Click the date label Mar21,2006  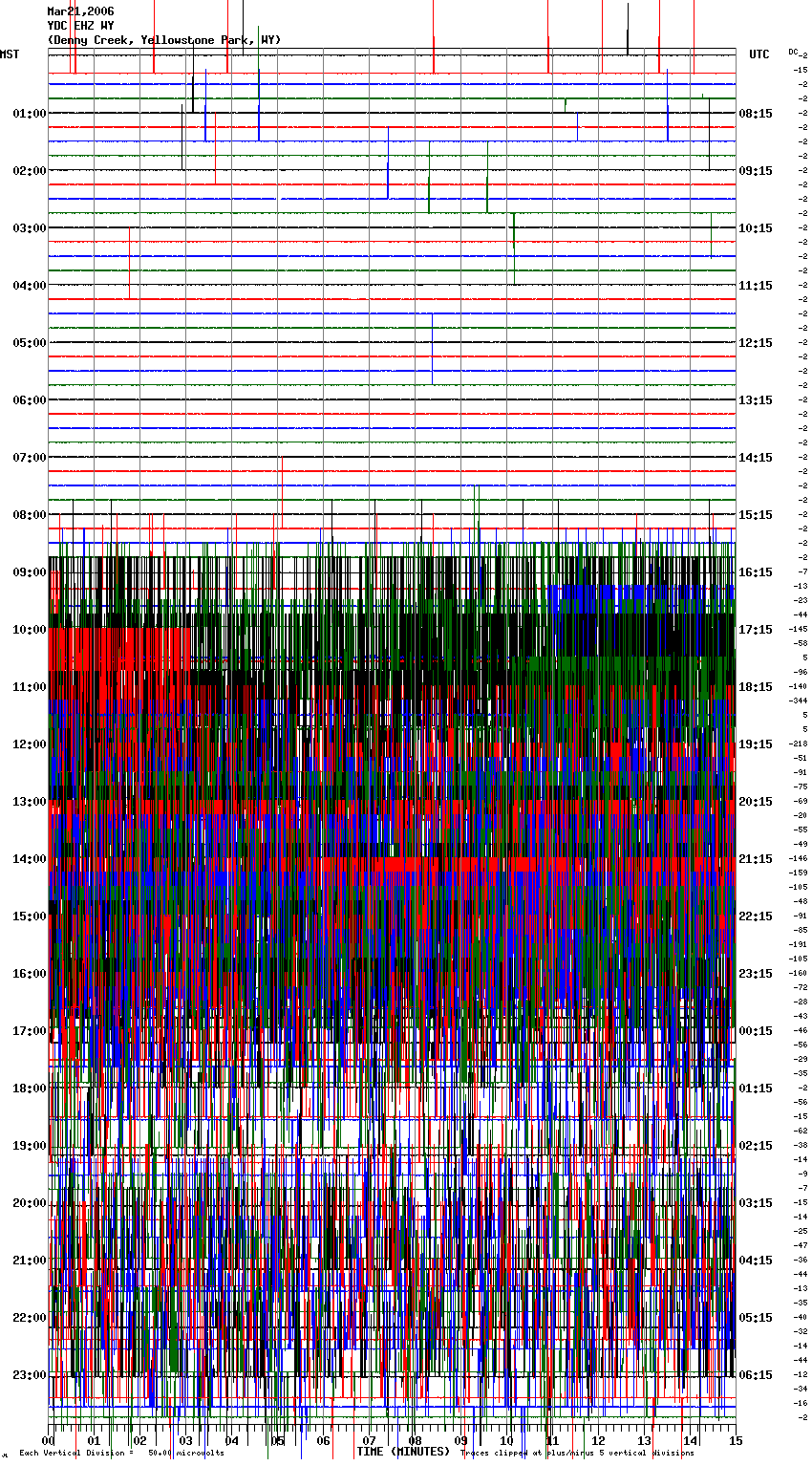(x=81, y=11)
